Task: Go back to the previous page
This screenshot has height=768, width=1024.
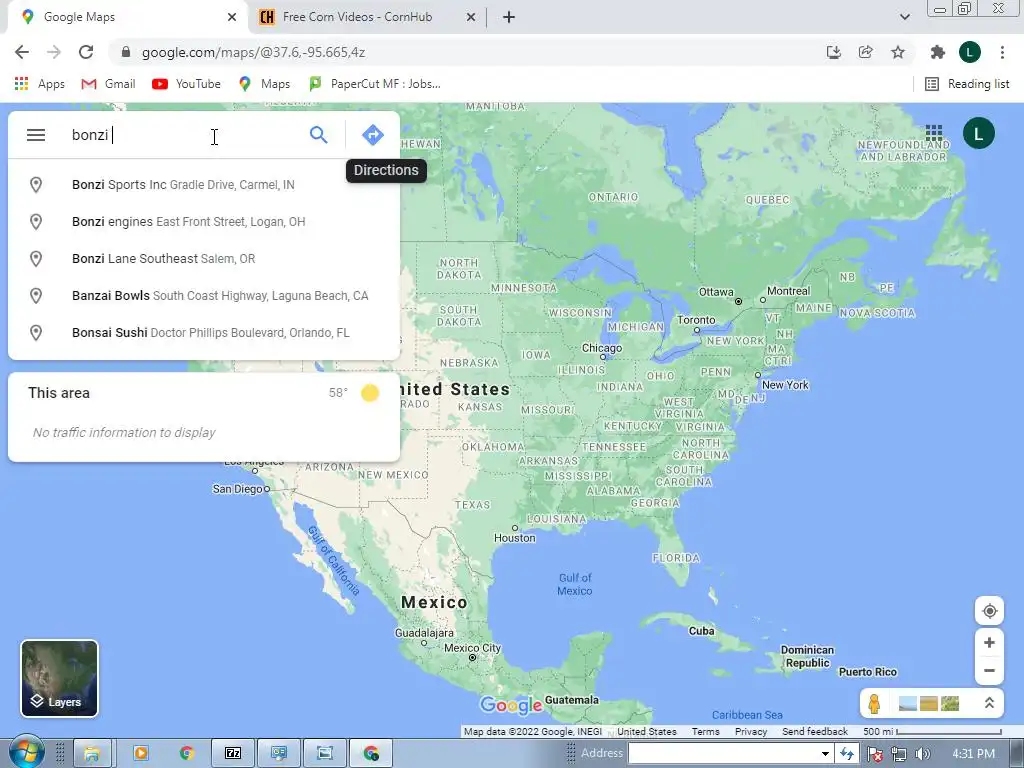Action: 22,52
